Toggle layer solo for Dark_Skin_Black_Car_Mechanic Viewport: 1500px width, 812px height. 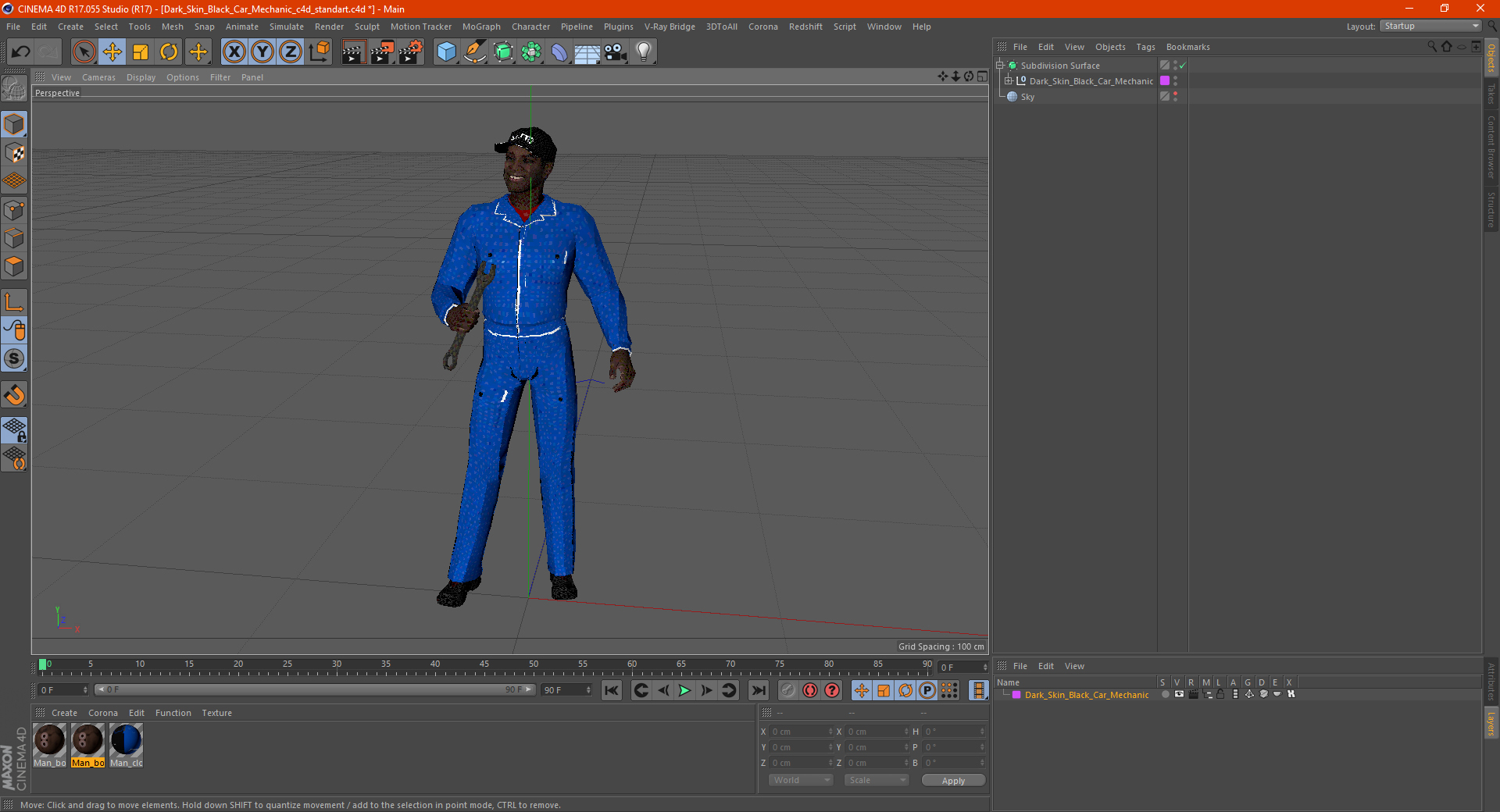pyautogui.click(x=1165, y=694)
